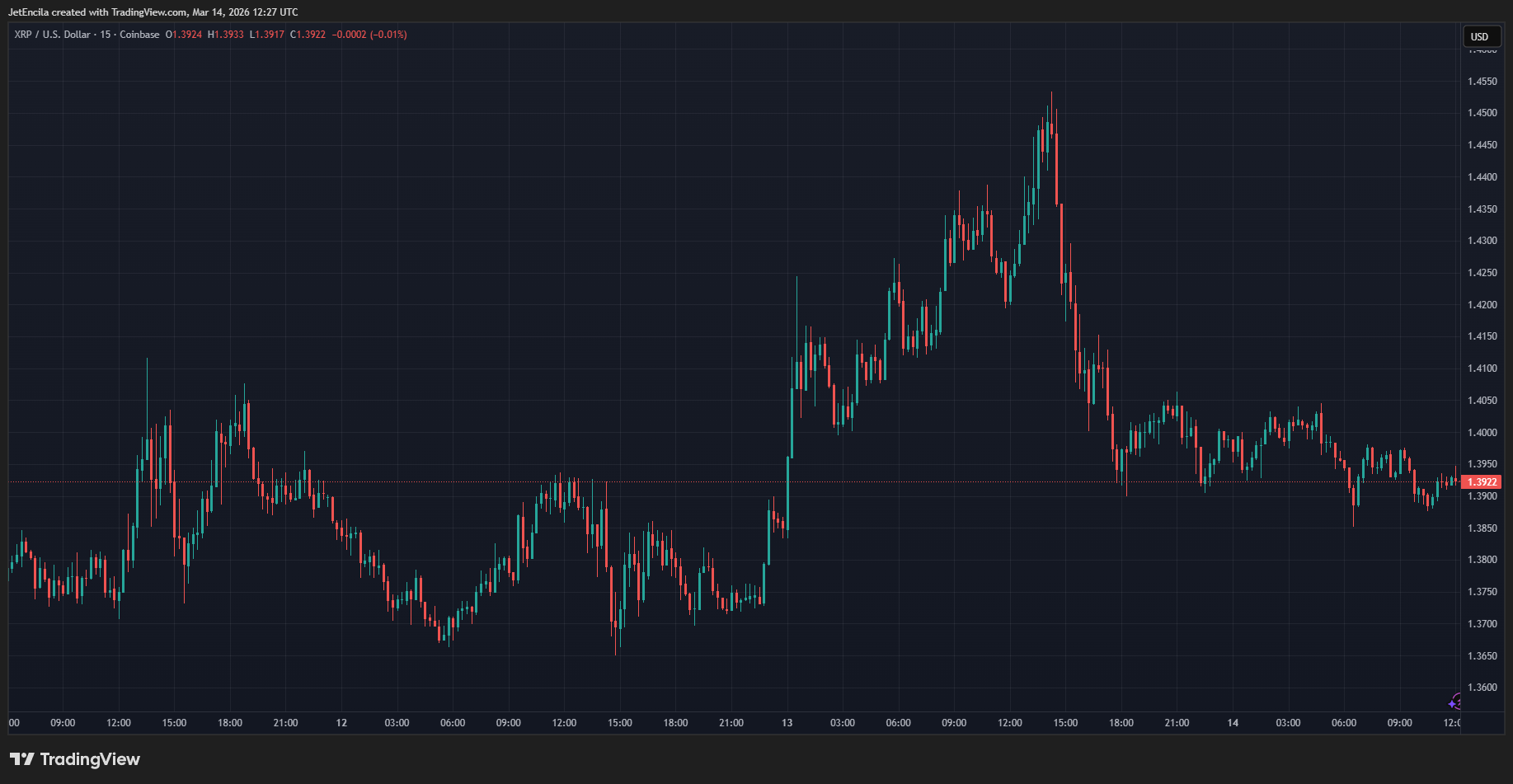This screenshot has width=1513, height=784.
Task: Click the 1.3600 price axis label
Action: pyautogui.click(x=1482, y=688)
